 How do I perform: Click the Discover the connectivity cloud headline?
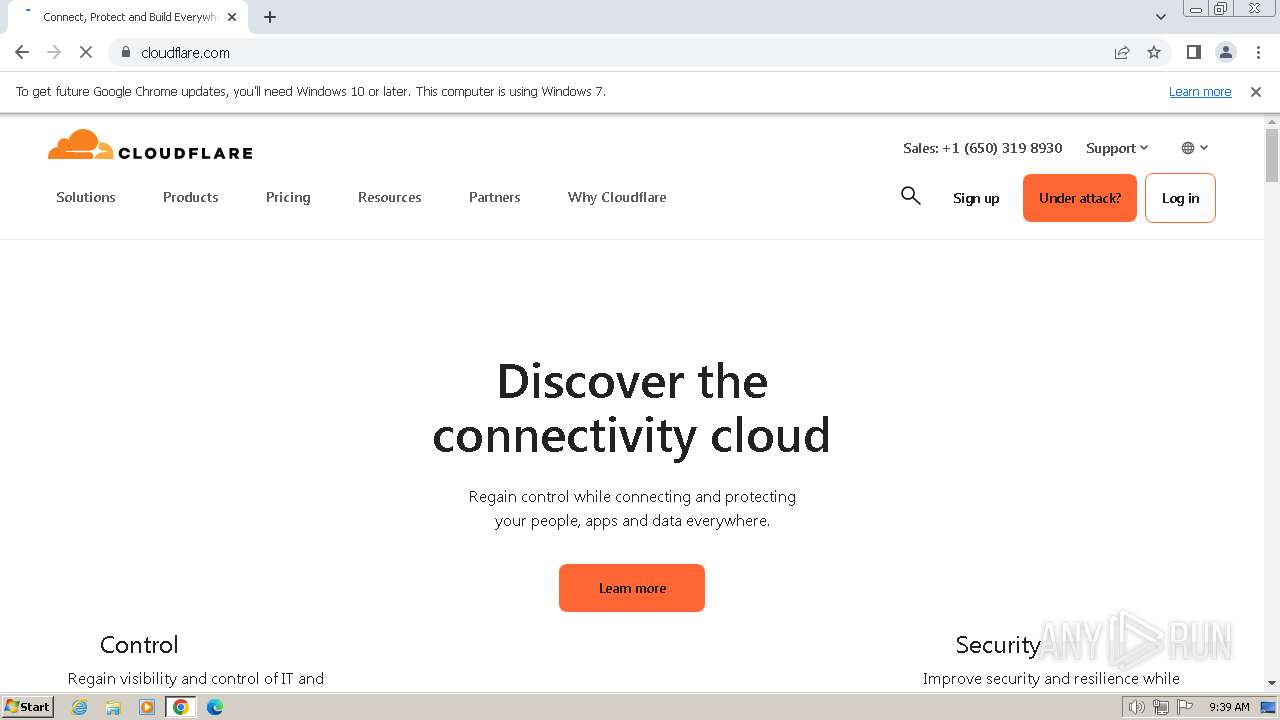(x=632, y=408)
